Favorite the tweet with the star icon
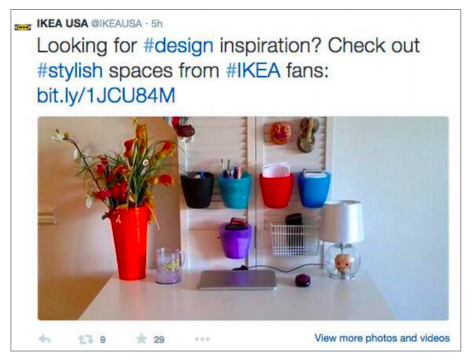 [x=142, y=339]
